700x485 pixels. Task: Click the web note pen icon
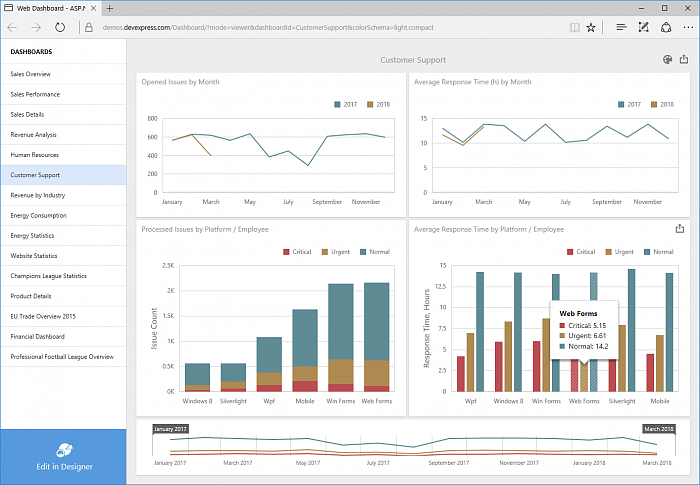tap(642, 28)
